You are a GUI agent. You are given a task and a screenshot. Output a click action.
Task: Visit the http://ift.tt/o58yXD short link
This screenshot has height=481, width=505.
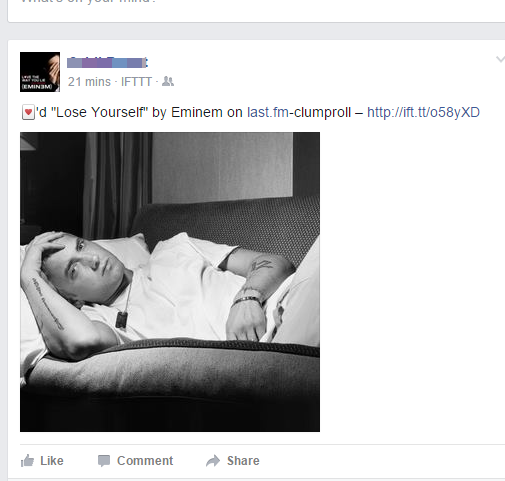point(423,112)
